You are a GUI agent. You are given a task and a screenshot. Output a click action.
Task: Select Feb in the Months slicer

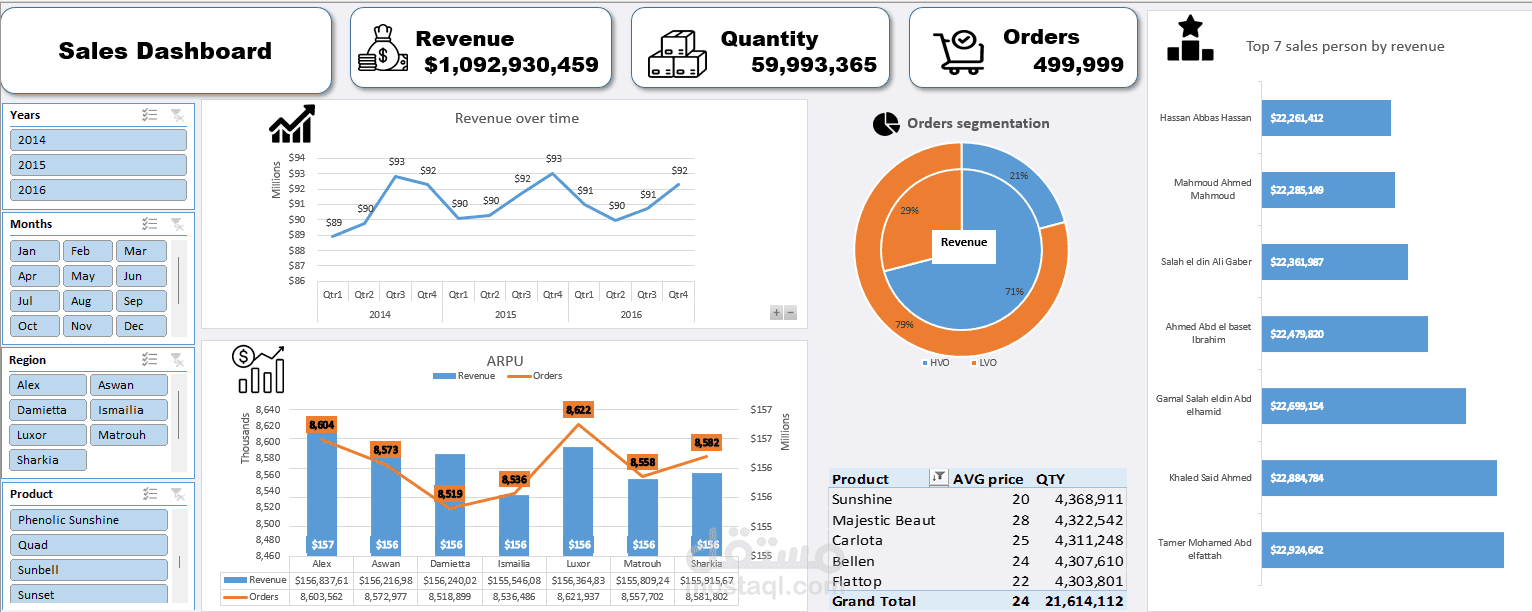click(88, 250)
